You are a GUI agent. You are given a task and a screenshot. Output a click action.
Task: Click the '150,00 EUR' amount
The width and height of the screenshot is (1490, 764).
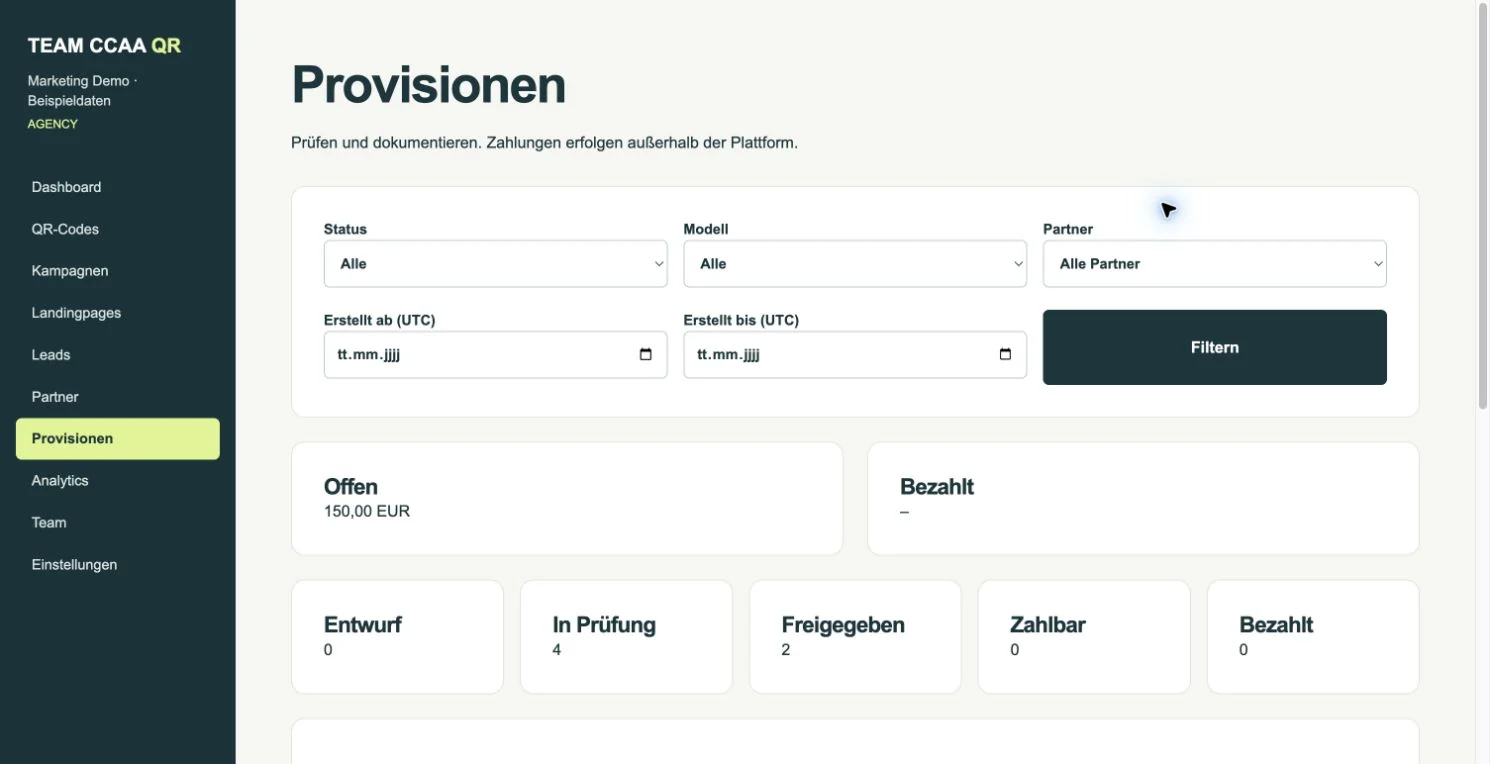point(367,511)
